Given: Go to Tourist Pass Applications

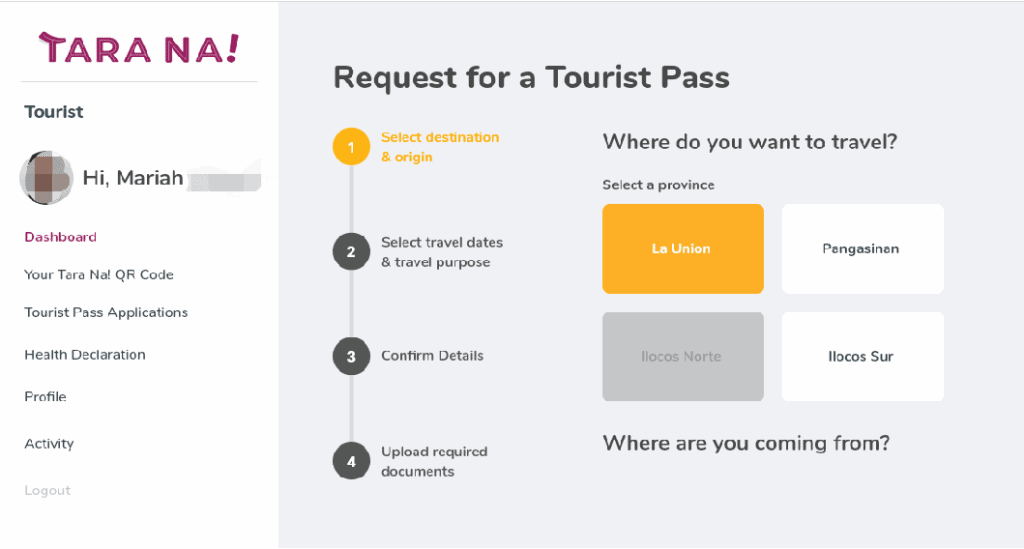Looking at the screenshot, I should point(106,313).
